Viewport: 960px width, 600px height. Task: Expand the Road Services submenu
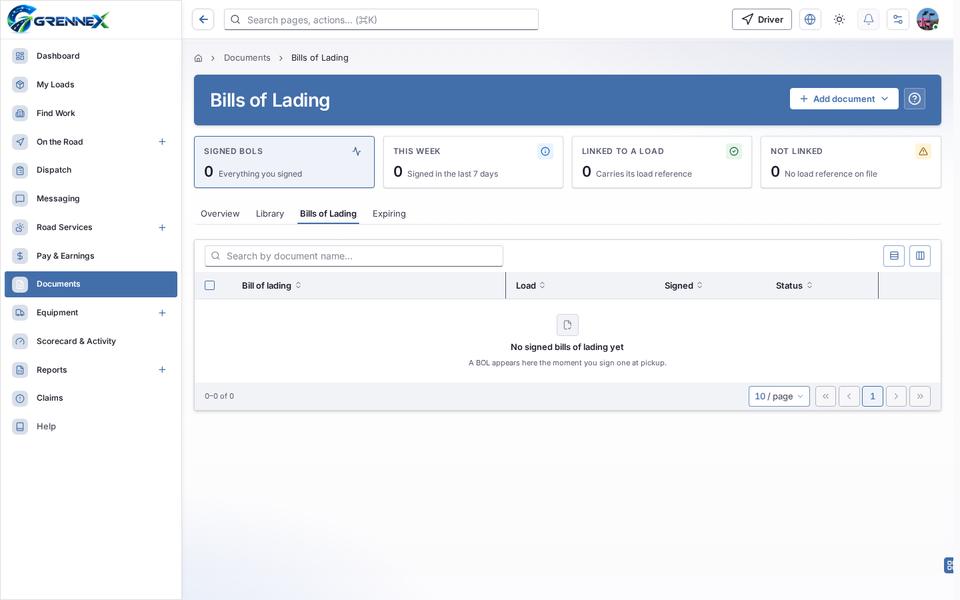(162, 227)
